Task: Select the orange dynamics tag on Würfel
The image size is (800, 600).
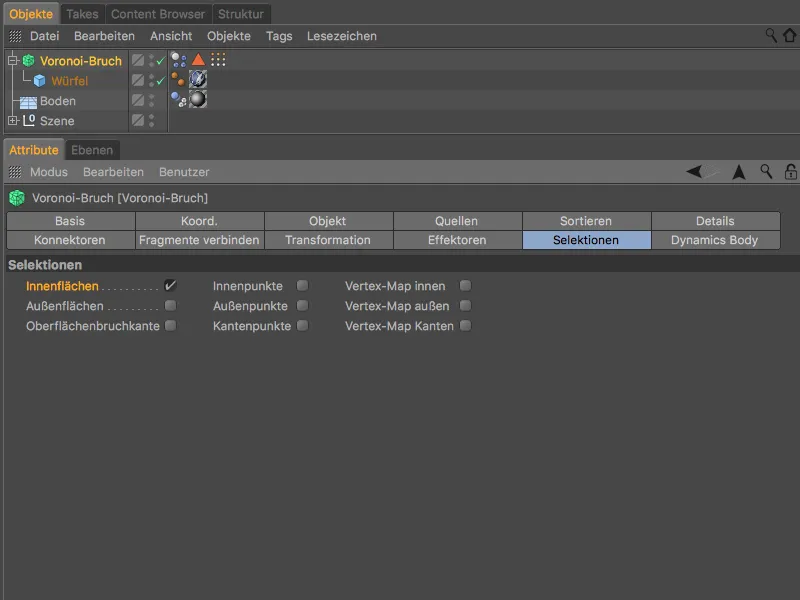Action: 178,80
